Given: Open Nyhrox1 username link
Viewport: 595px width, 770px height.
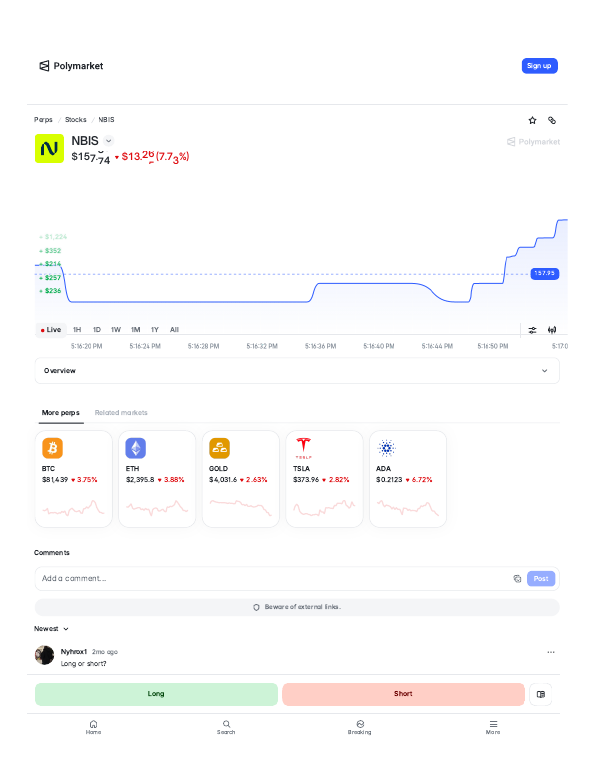Looking at the screenshot, I should click(x=74, y=652).
